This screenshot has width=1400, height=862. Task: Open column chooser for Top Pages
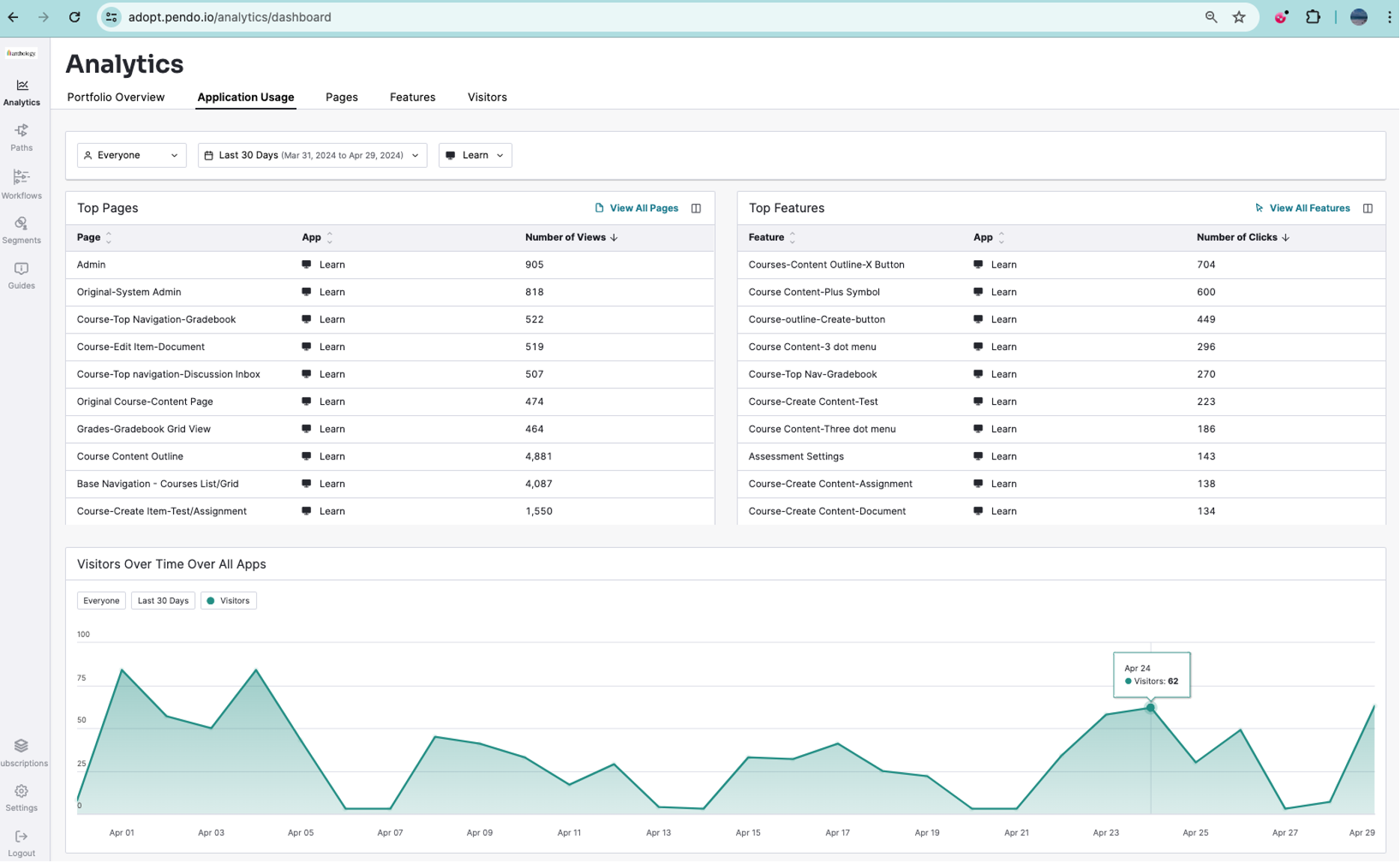(696, 208)
